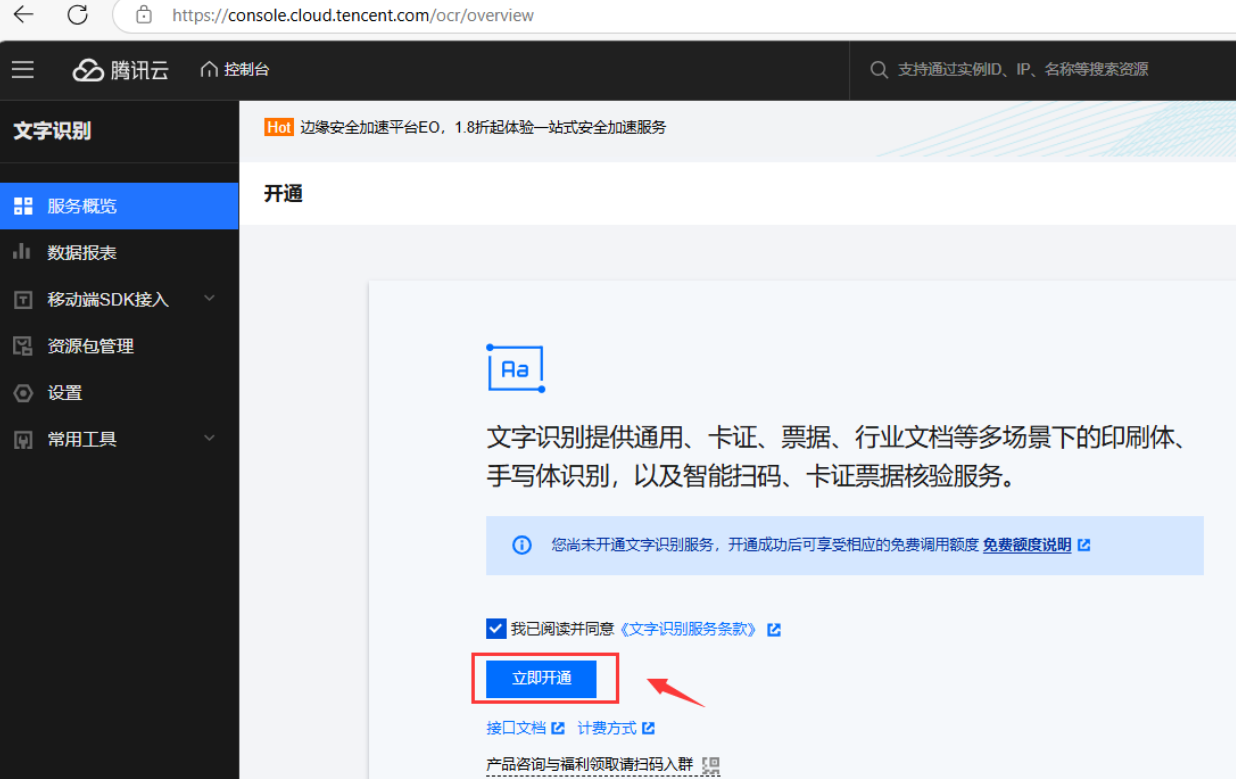Image resolution: width=1236 pixels, height=779 pixels.
Task: Click the 立即开通 button
Action: tap(541, 678)
